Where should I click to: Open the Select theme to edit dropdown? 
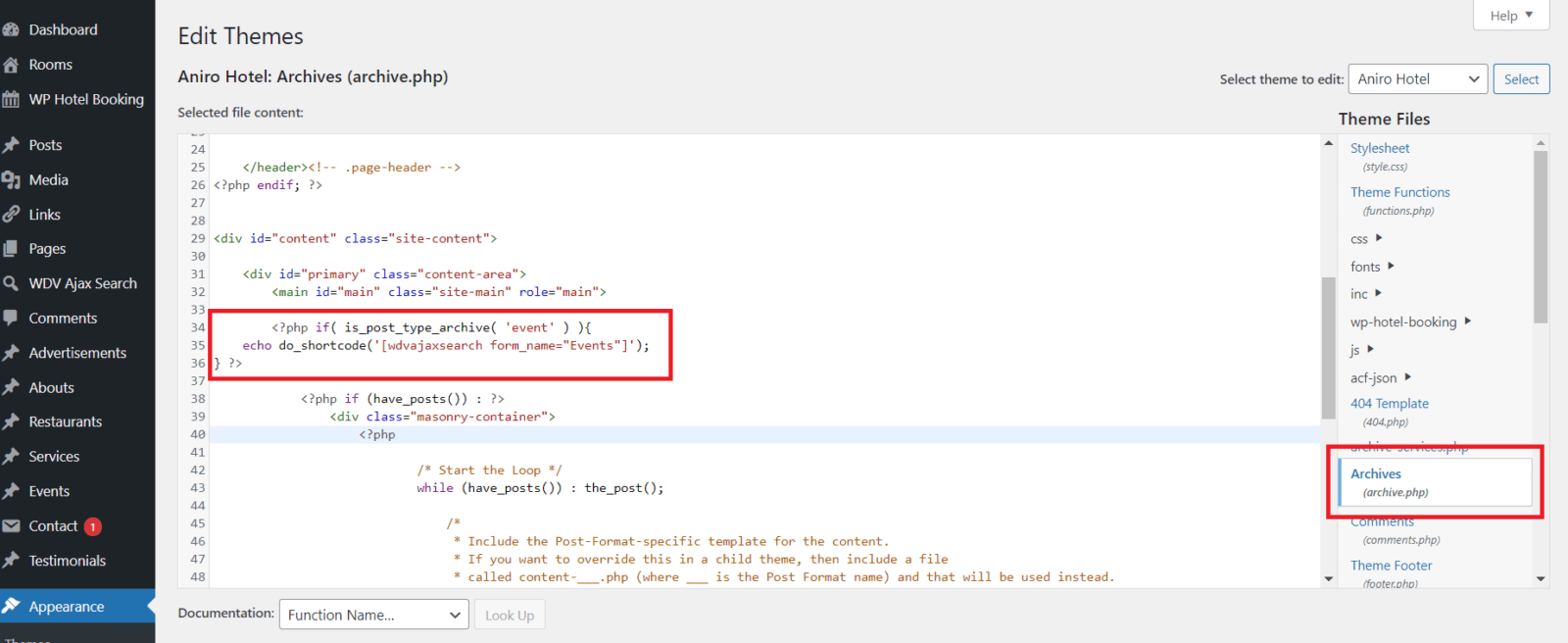(1417, 79)
